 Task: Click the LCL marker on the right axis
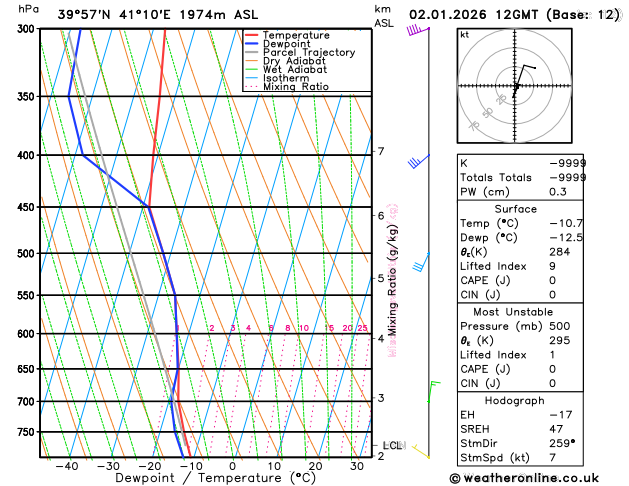point(392,445)
